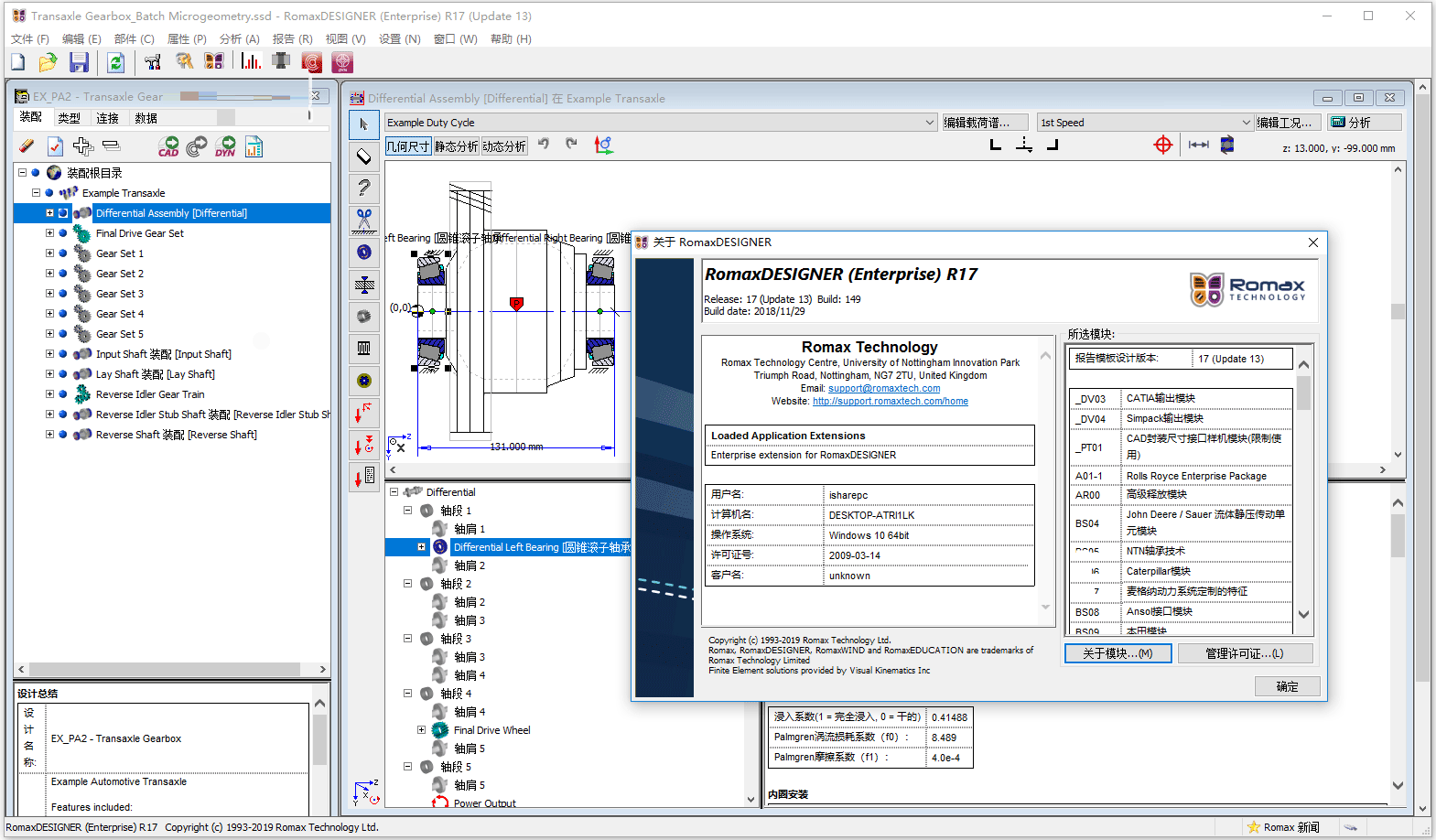Click the 确定 button in About dialog

1287,686
